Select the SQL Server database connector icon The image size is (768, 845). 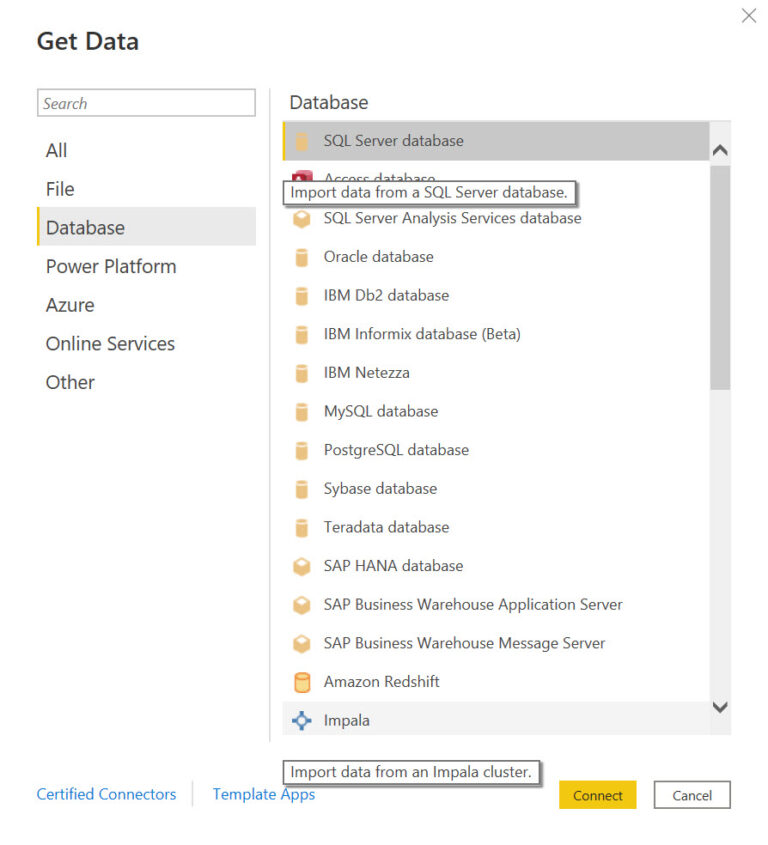pos(302,141)
